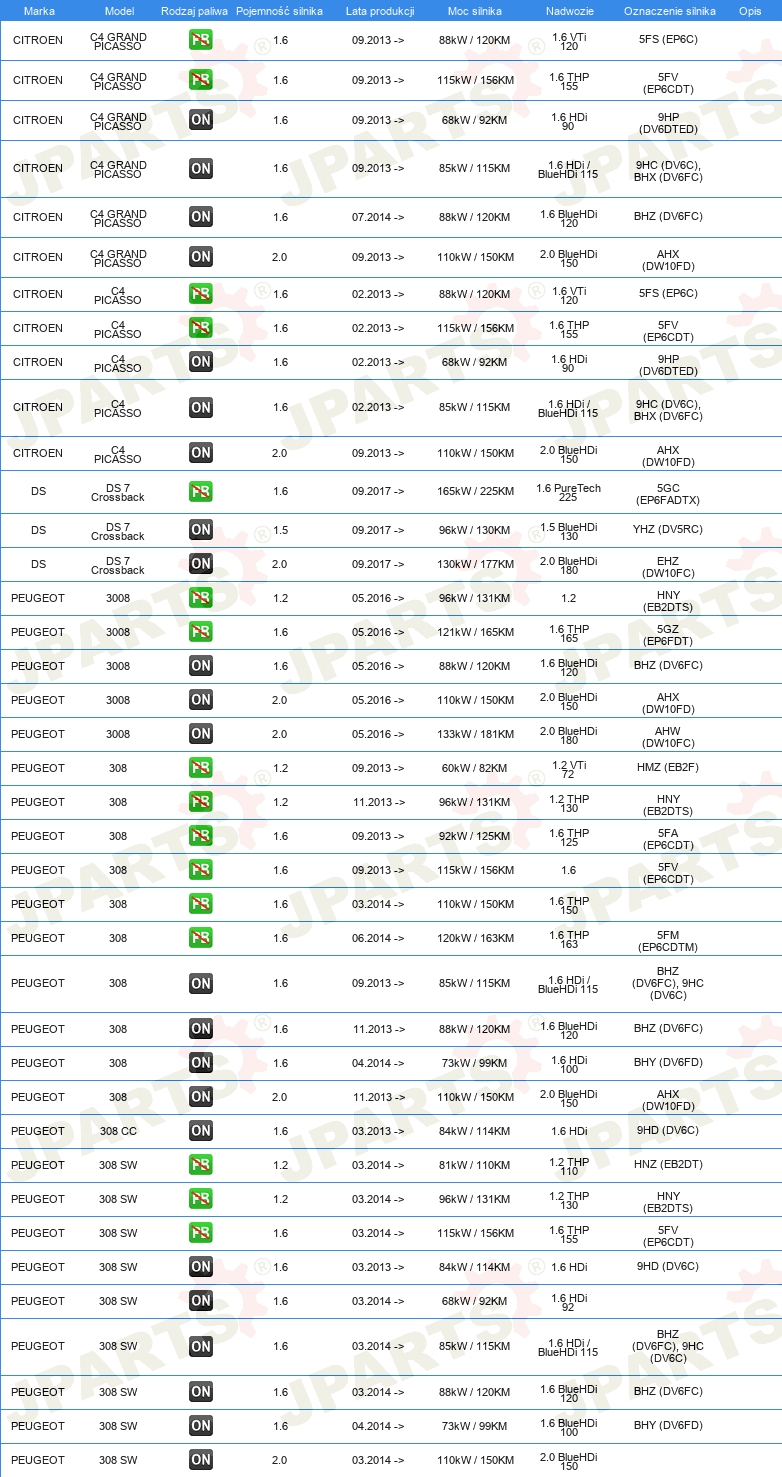Screen dimensions: 782x1477
Task: Click the ON icon for DS 7 Crossback 130kW/177KM
Action: coord(201,564)
